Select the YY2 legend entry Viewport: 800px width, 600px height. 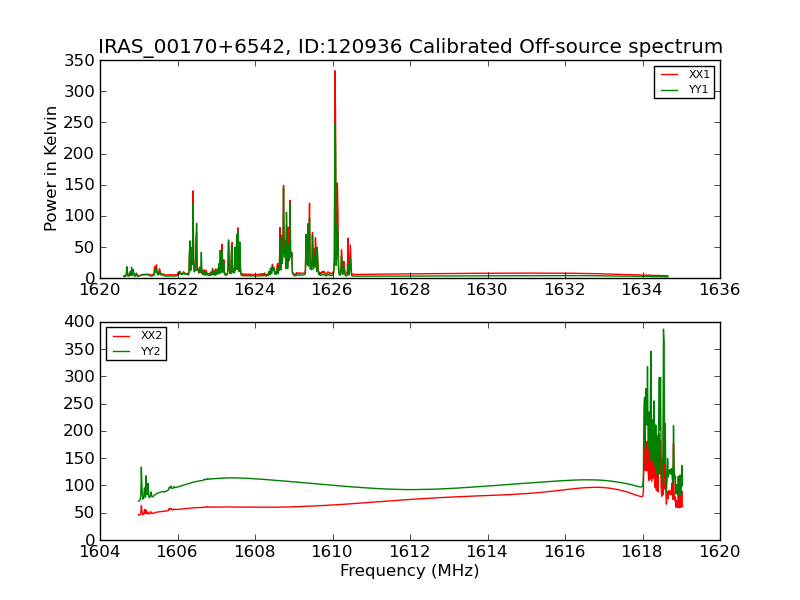coord(136,351)
